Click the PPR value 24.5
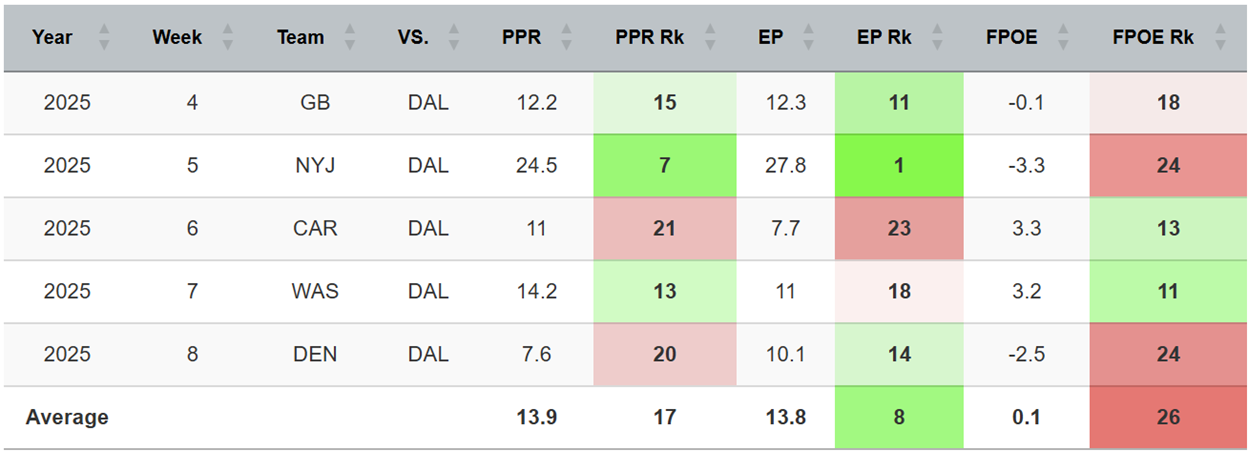Image resolution: width=1248 pixels, height=451 pixels. click(536, 165)
